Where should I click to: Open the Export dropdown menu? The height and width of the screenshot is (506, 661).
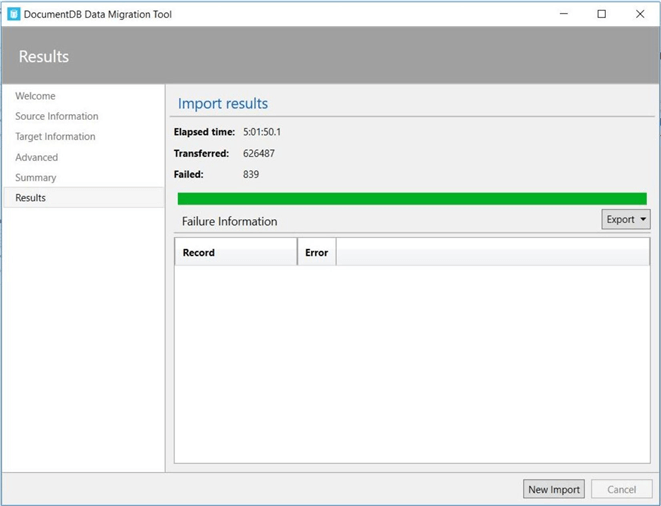[x=626, y=219]
